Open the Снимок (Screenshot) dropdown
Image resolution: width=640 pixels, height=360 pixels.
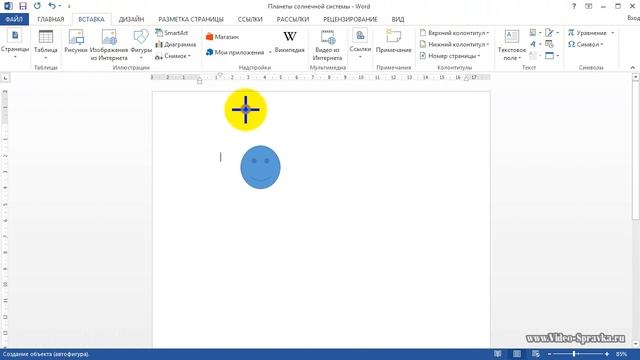(173, 56)
